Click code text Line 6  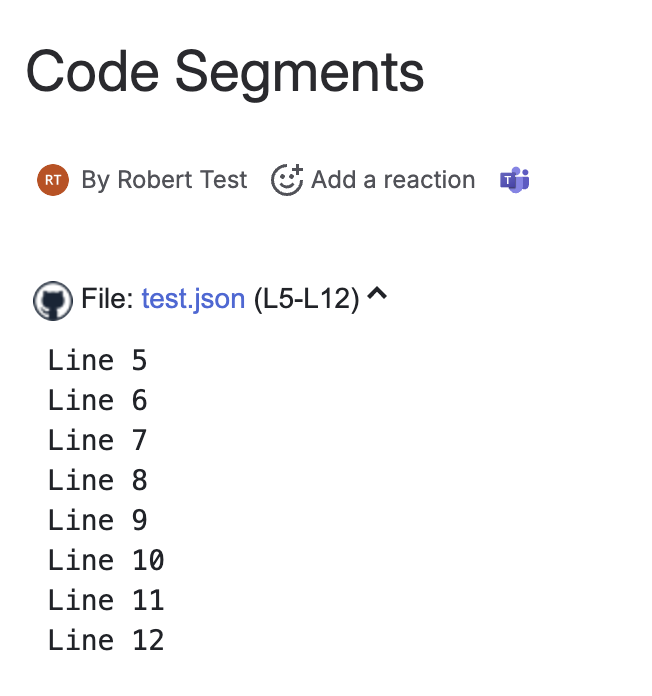(97, 400)
